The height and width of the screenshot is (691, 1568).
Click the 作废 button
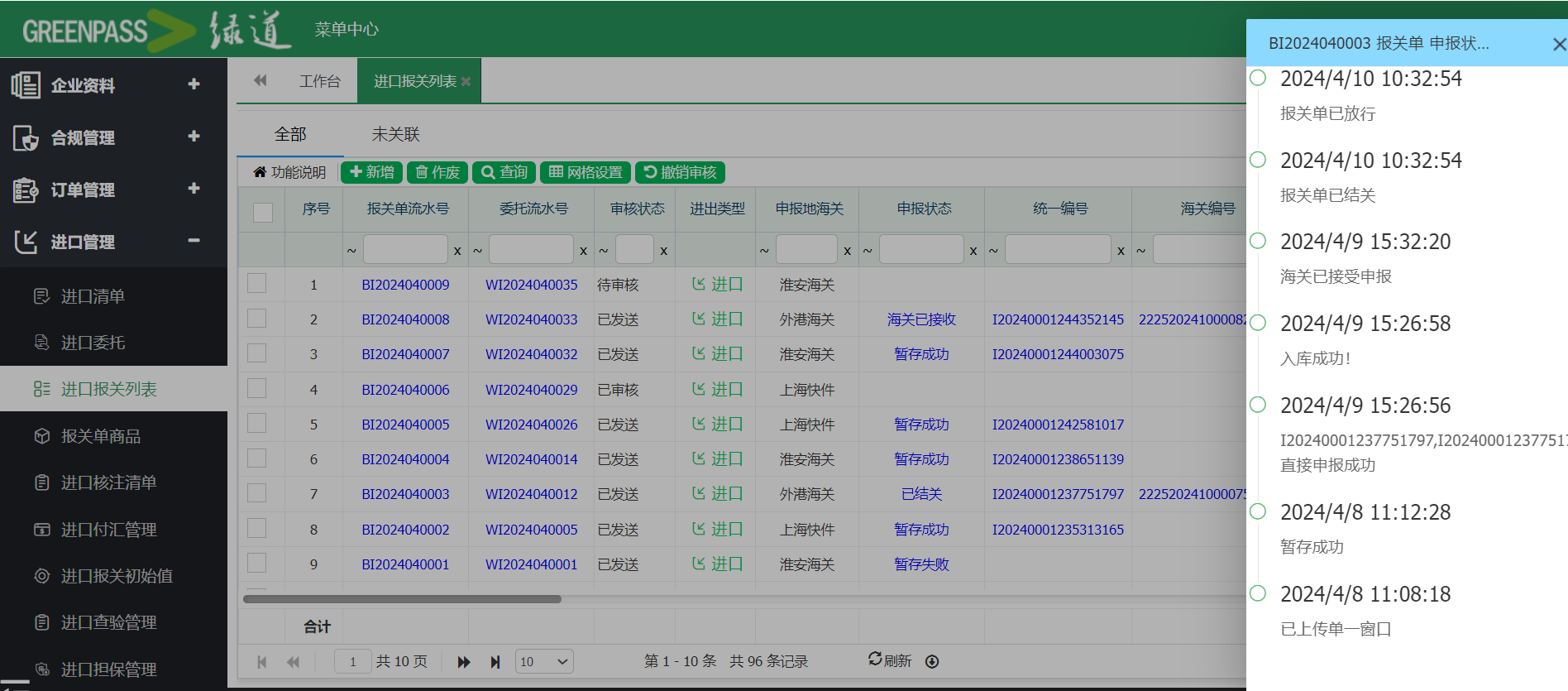437,172
